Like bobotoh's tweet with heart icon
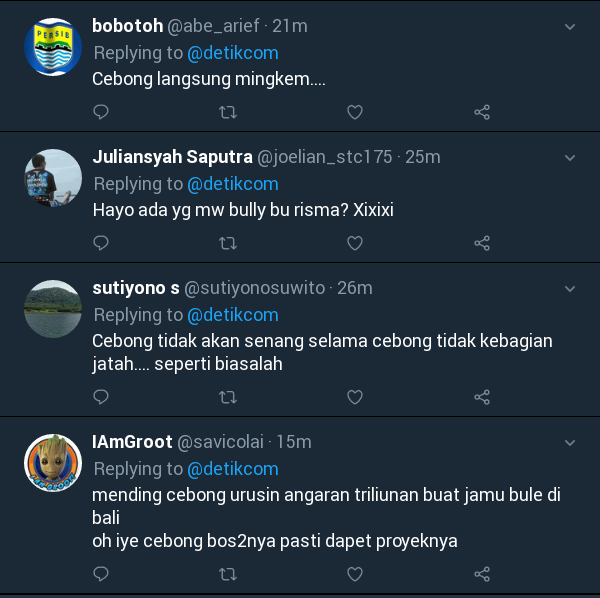600x598 pixels. click(x=355, y=112)
